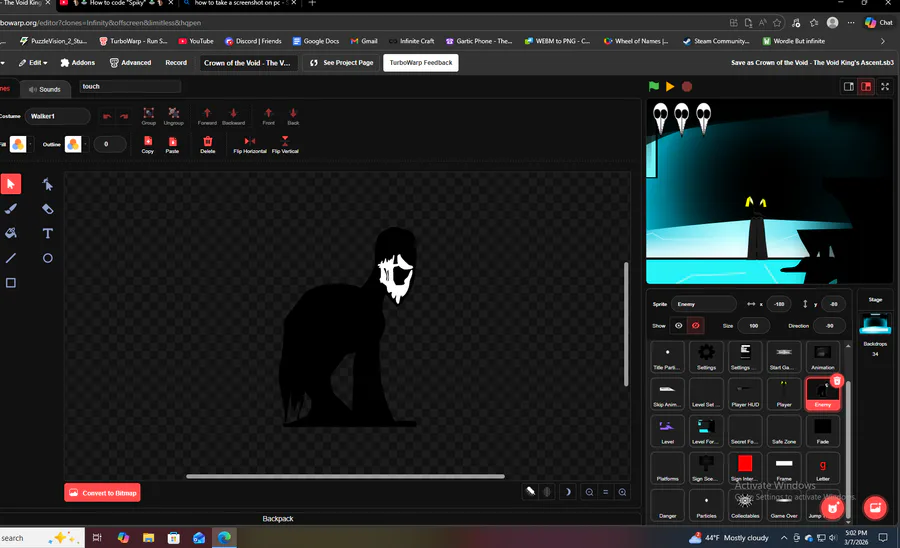The height and width of the screenshot is (548, 900).
Task: Select the arrow Select tool
Action: pyautogui.click(x=11, y=184)
